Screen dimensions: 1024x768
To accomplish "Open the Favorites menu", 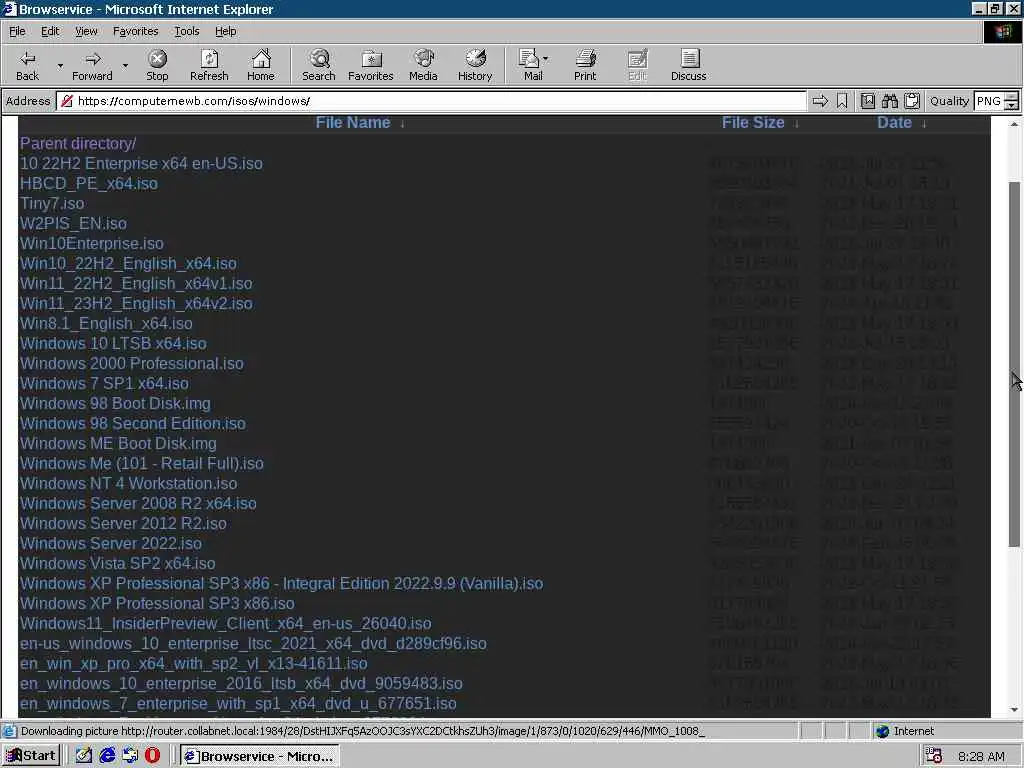I will pyautogui.click(x=135, y=31).
